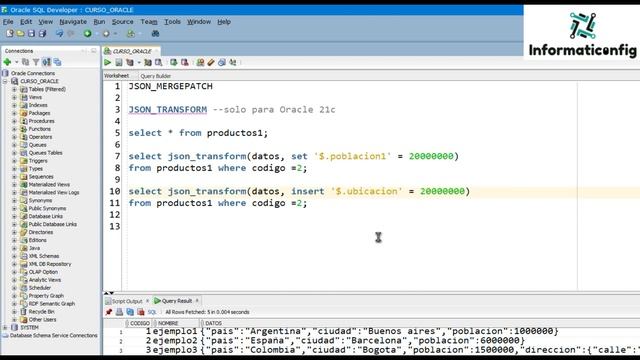Switch to the Script Output tab
Image resolution: width=640 pixels, height=360 pixels.
(127, 301)
